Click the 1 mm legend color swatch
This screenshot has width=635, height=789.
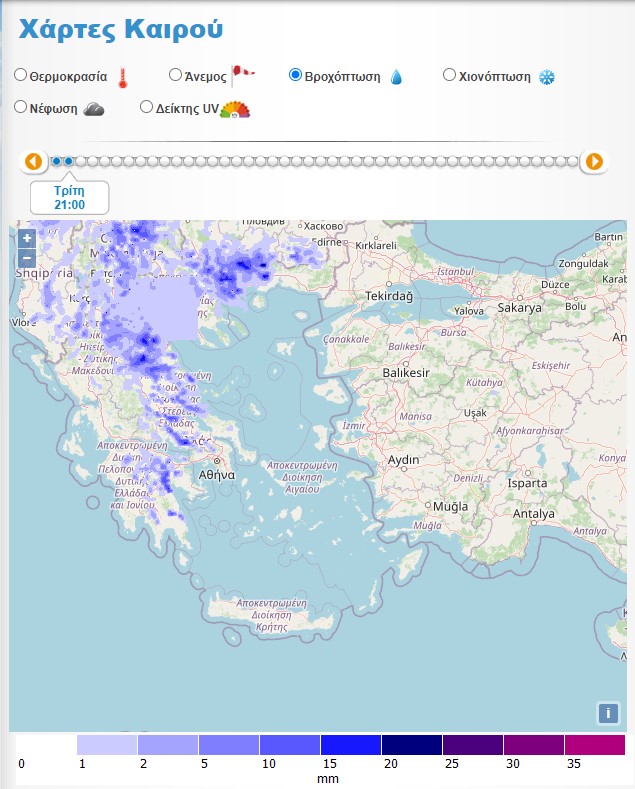click(x=107, y=745)
